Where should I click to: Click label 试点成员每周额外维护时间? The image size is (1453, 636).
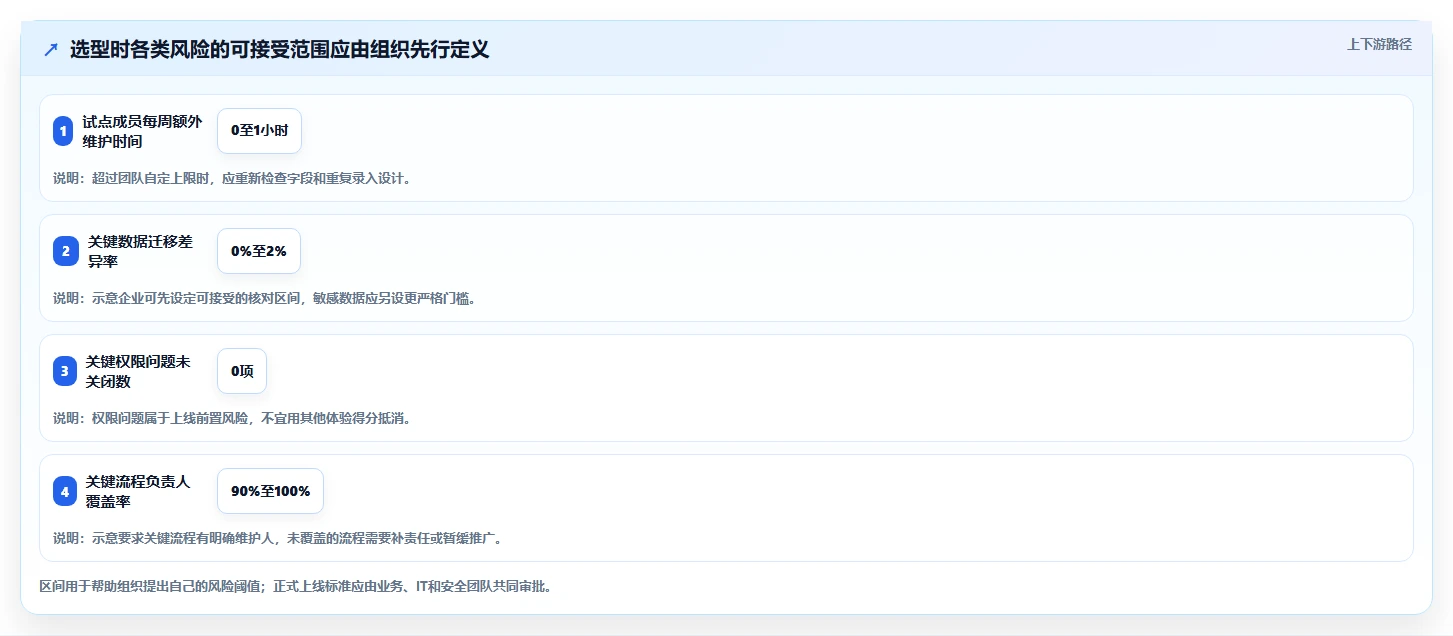point(142,131)
